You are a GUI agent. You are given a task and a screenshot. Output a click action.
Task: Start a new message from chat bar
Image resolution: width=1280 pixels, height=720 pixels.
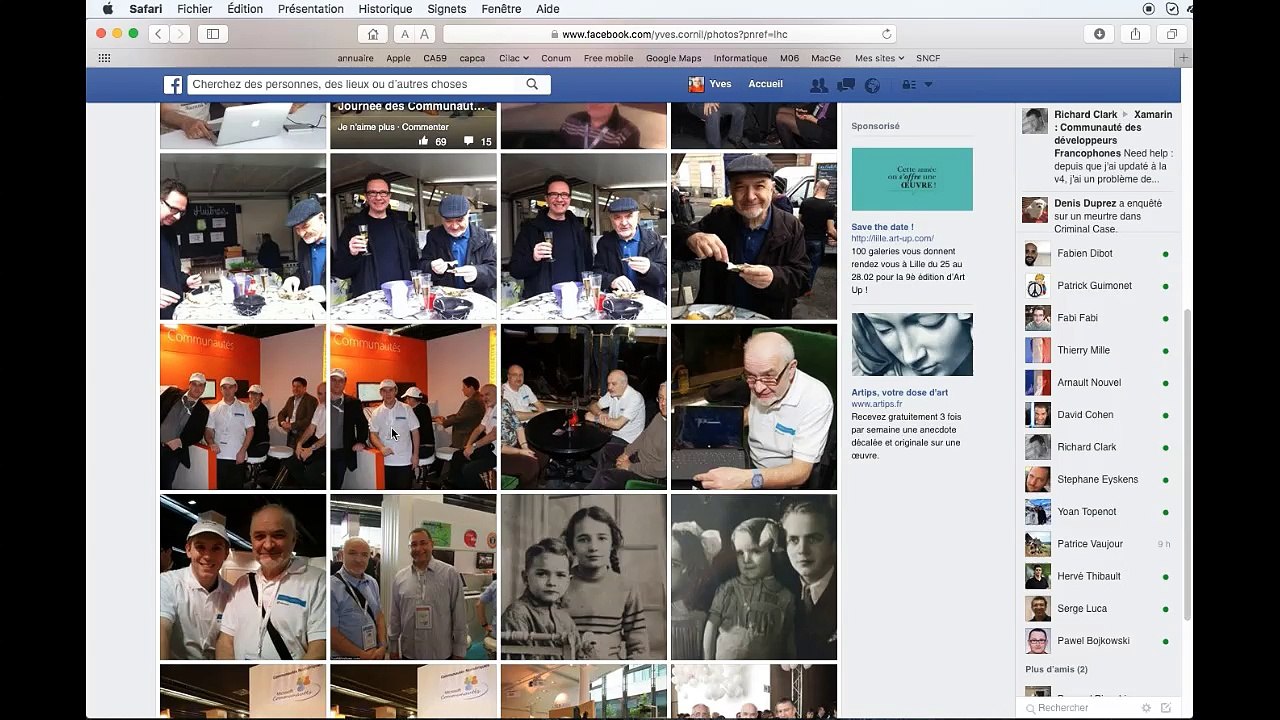coord(1165,708)
